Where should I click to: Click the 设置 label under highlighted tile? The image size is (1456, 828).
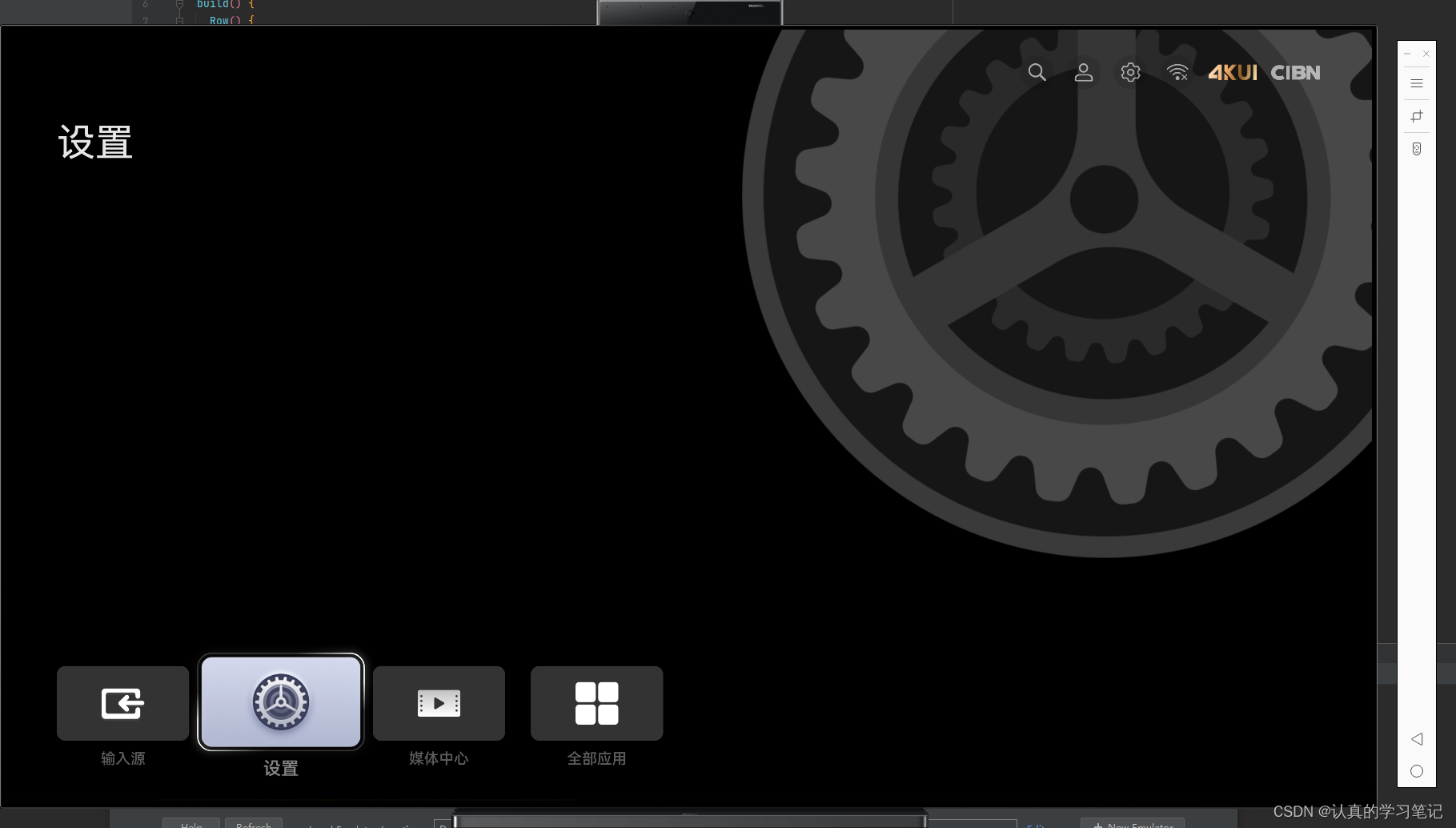click(x=281, y=769)
